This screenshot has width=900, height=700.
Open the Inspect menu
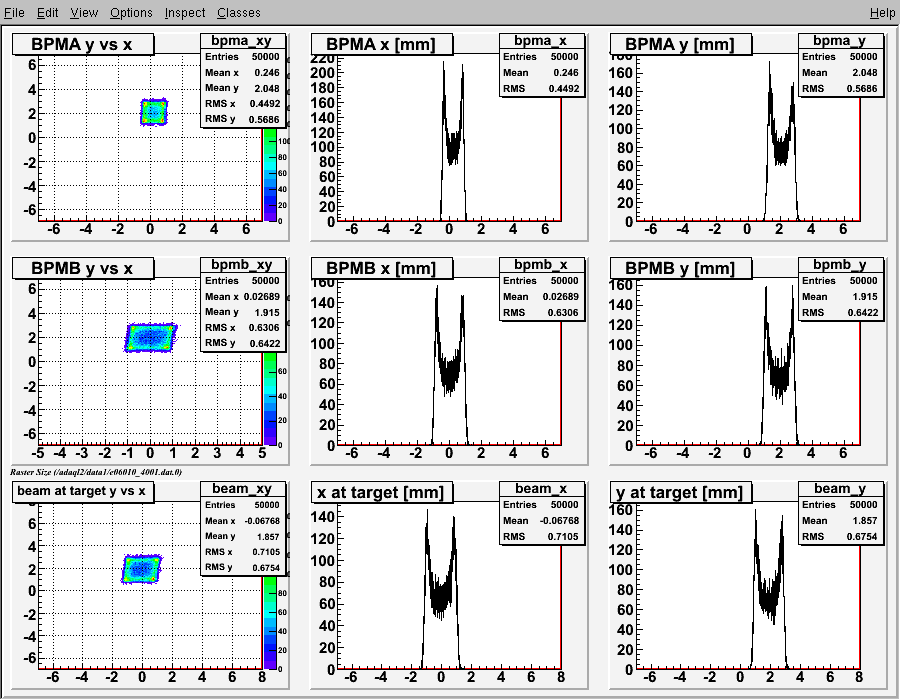click(185, 12)
